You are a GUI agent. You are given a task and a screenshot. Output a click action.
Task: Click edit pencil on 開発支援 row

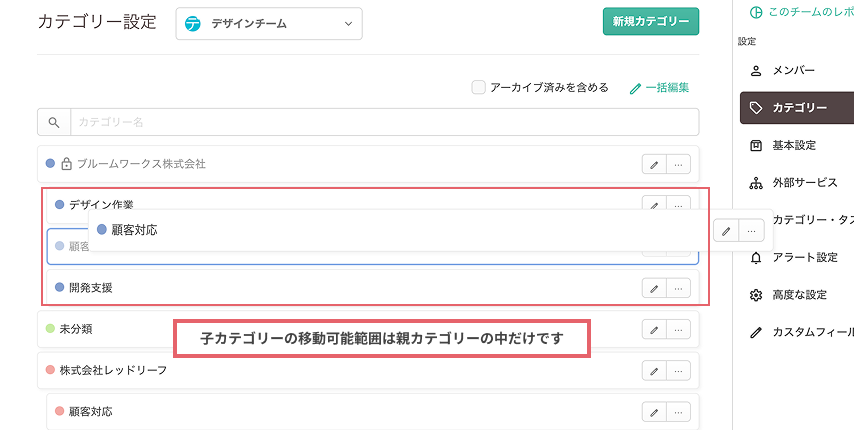pyautogui.click(x=653, y=288)
